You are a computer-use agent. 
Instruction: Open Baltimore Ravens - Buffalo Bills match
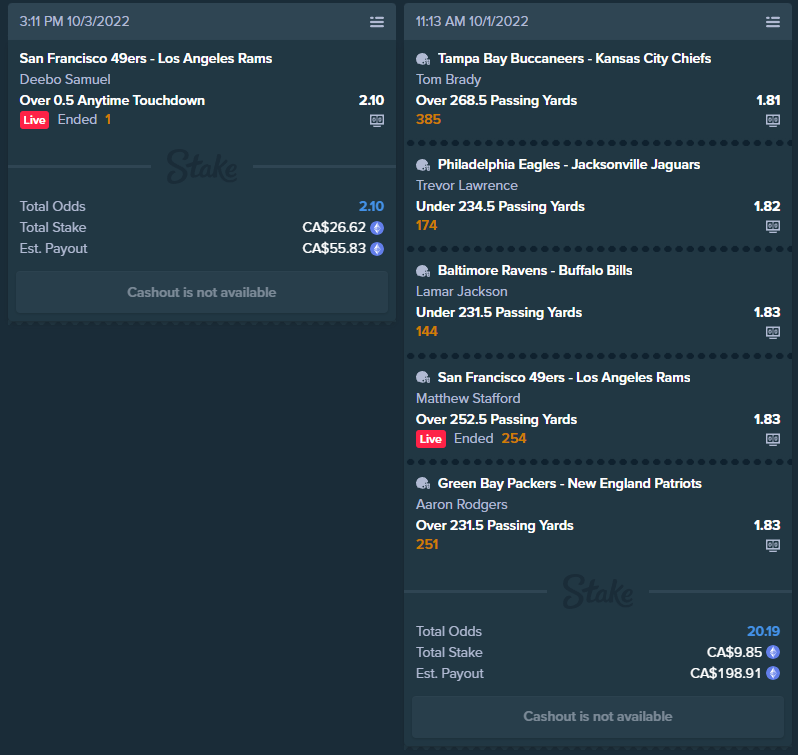coord(535,270)
